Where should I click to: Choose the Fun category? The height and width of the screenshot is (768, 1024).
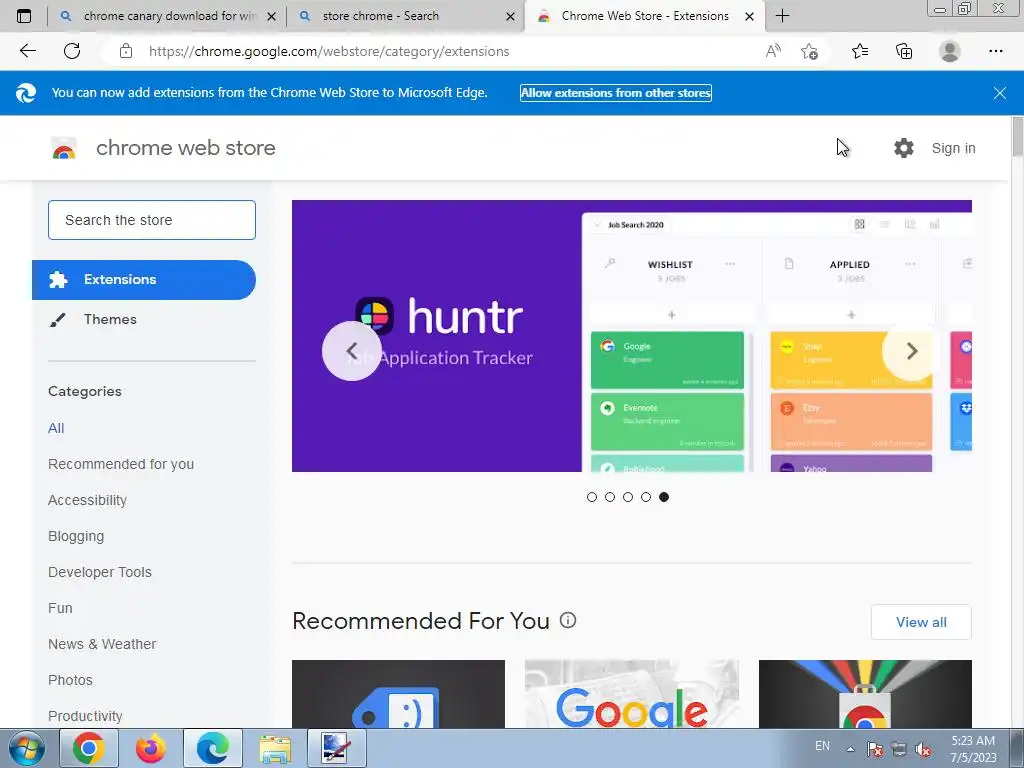(60, 608)
